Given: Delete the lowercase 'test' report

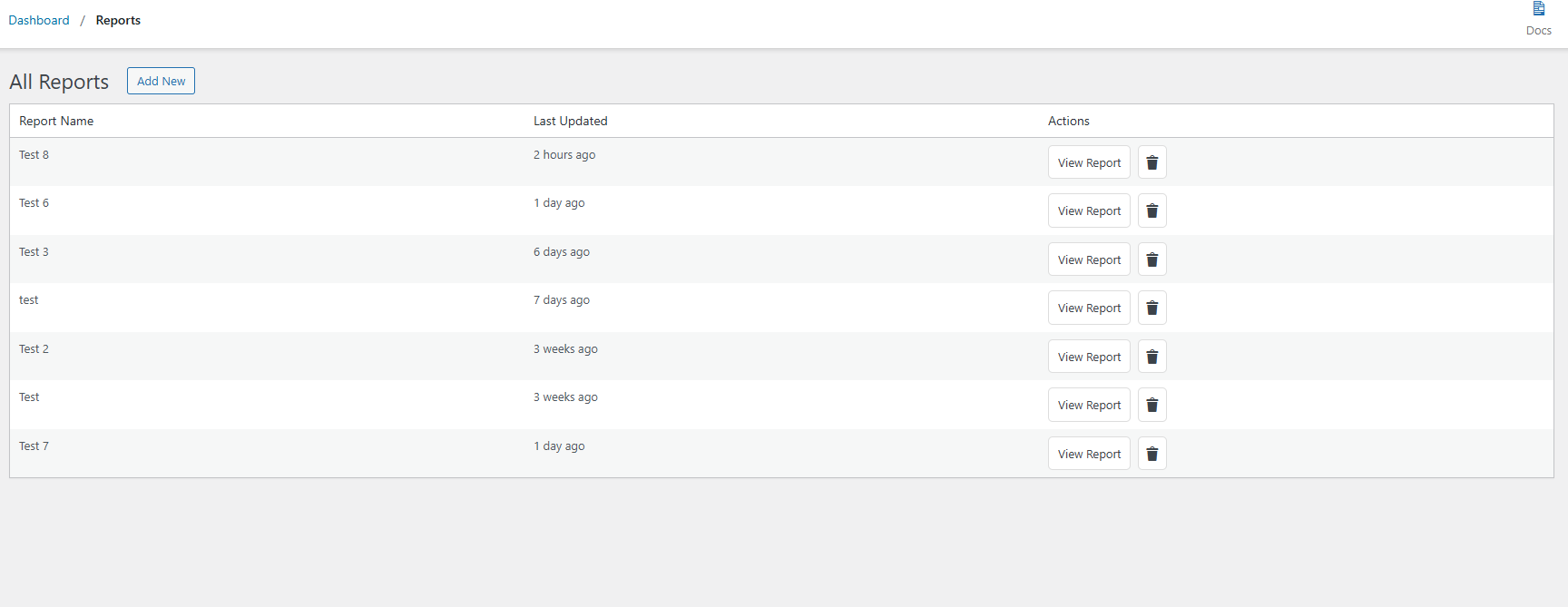Looking at the screenshot, I should (x=1151, y=308).
